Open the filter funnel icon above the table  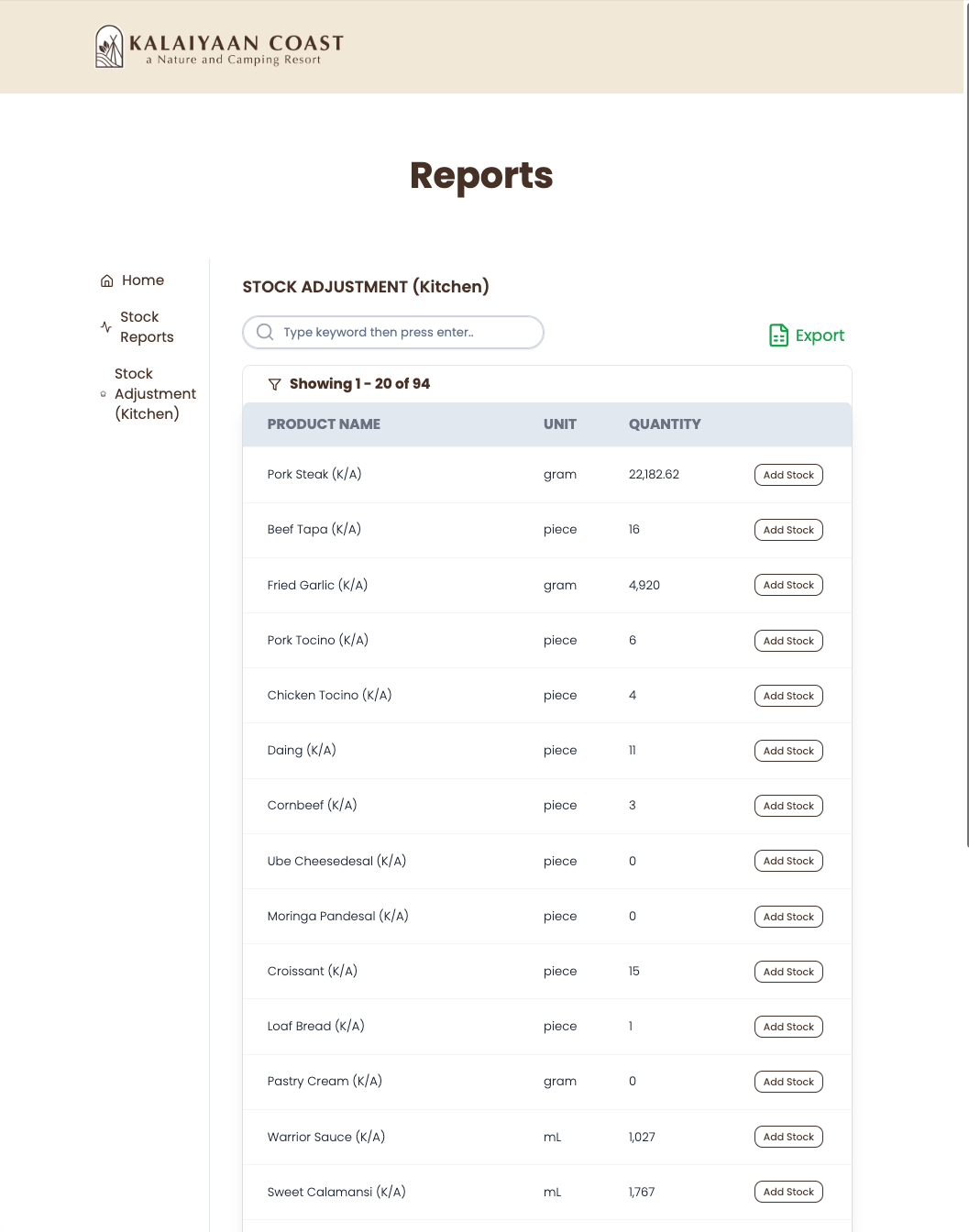[274, 384]
